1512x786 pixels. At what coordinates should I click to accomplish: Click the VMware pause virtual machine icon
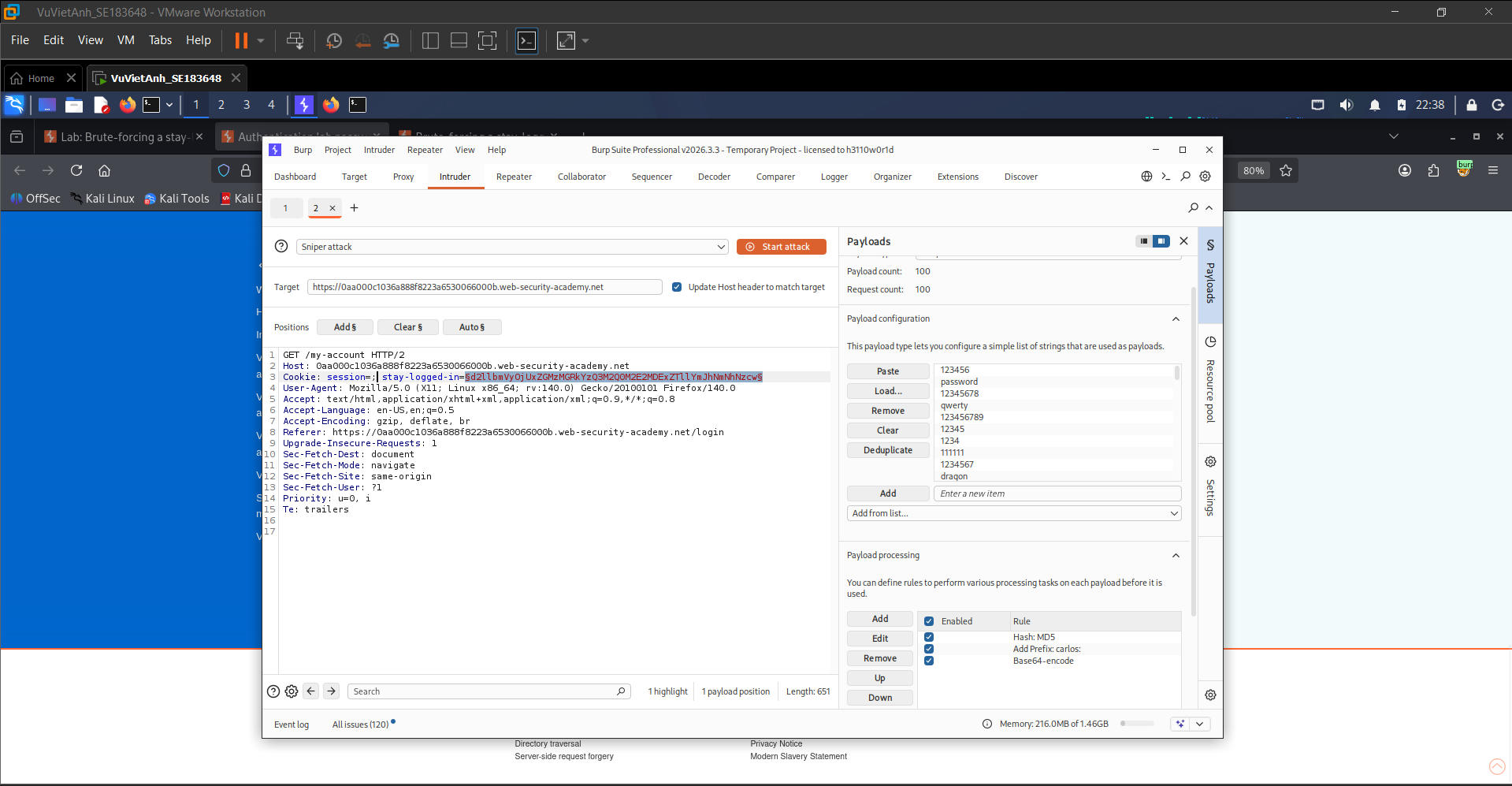coord(241,40)
